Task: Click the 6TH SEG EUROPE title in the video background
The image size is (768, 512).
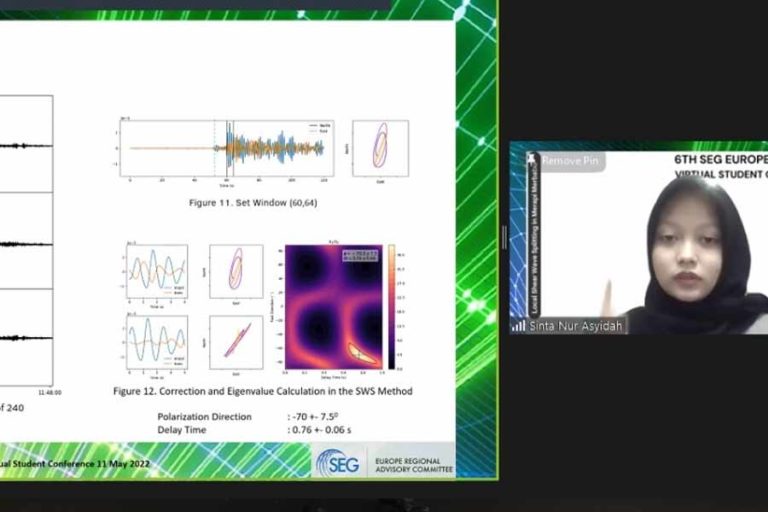Action: [x=721, y=159]
